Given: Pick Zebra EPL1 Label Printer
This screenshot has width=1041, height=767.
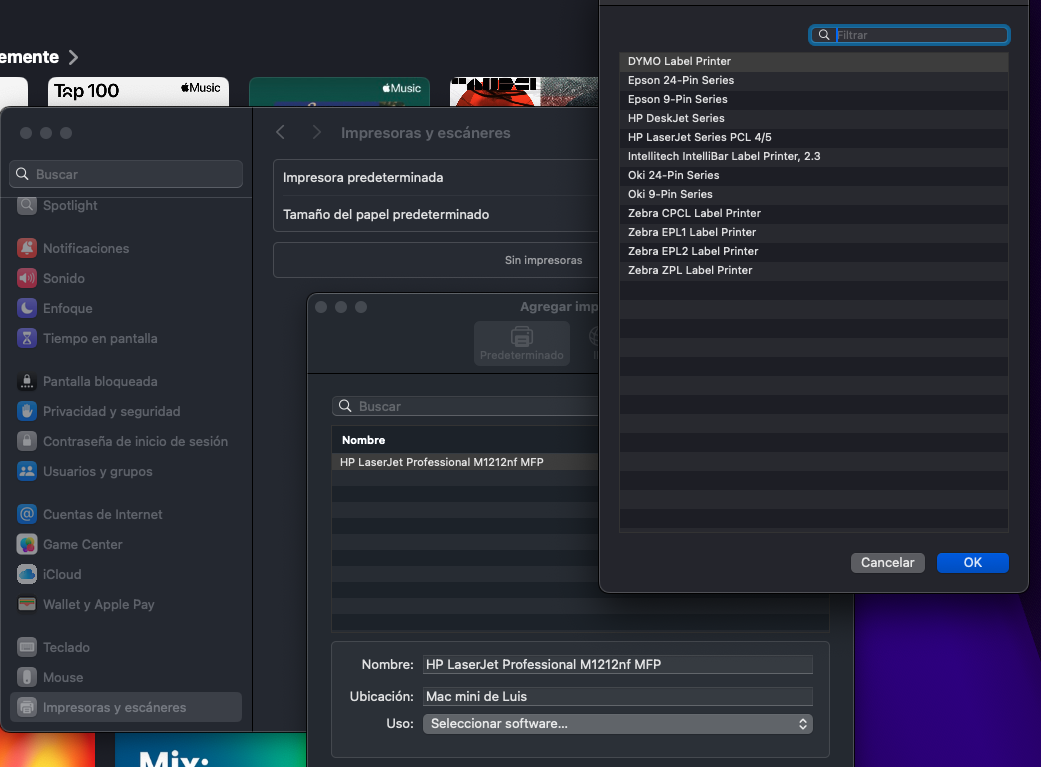Looking at the screenshot, I should click(x=813, y=232).
